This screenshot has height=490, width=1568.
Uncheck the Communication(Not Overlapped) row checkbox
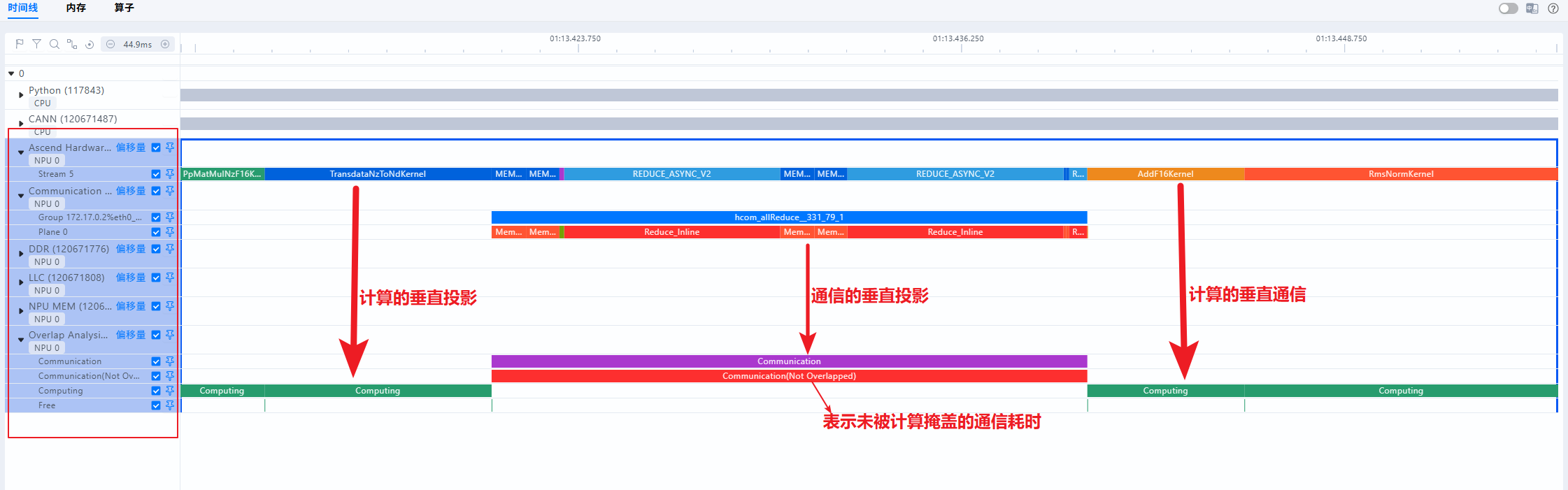156,376
